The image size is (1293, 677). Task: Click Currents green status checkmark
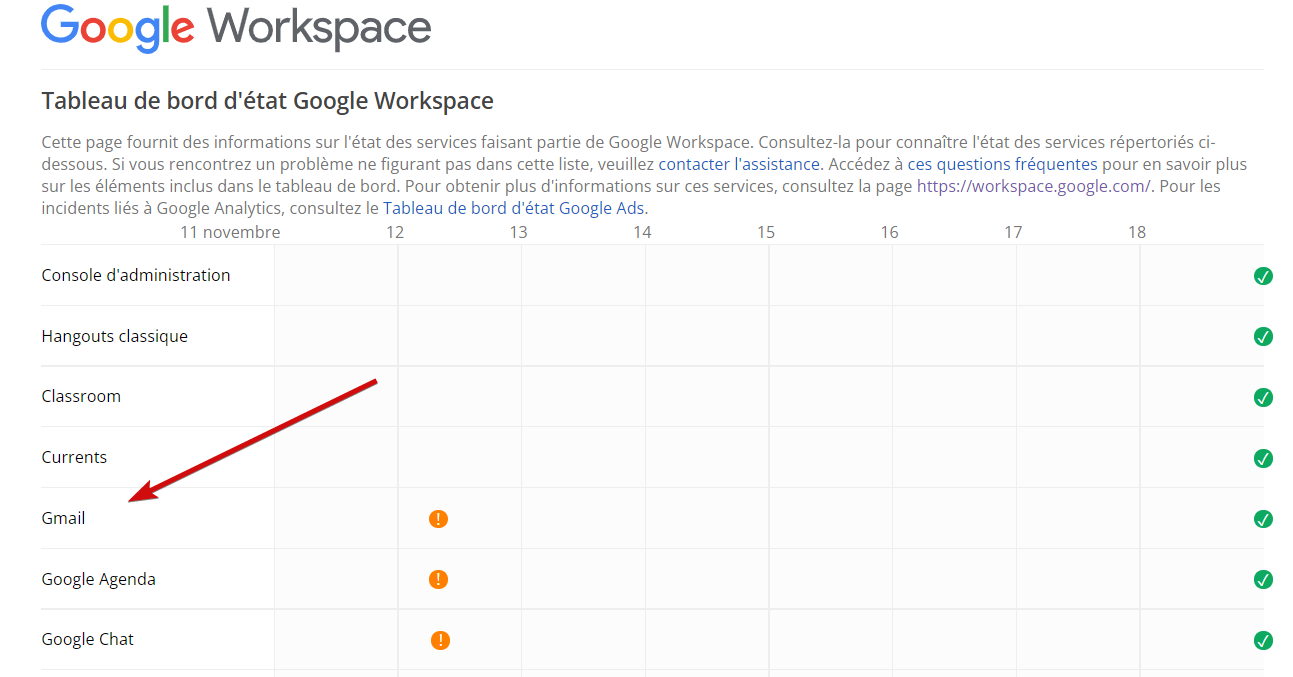pyautogui.click(x=1263, y=458)
